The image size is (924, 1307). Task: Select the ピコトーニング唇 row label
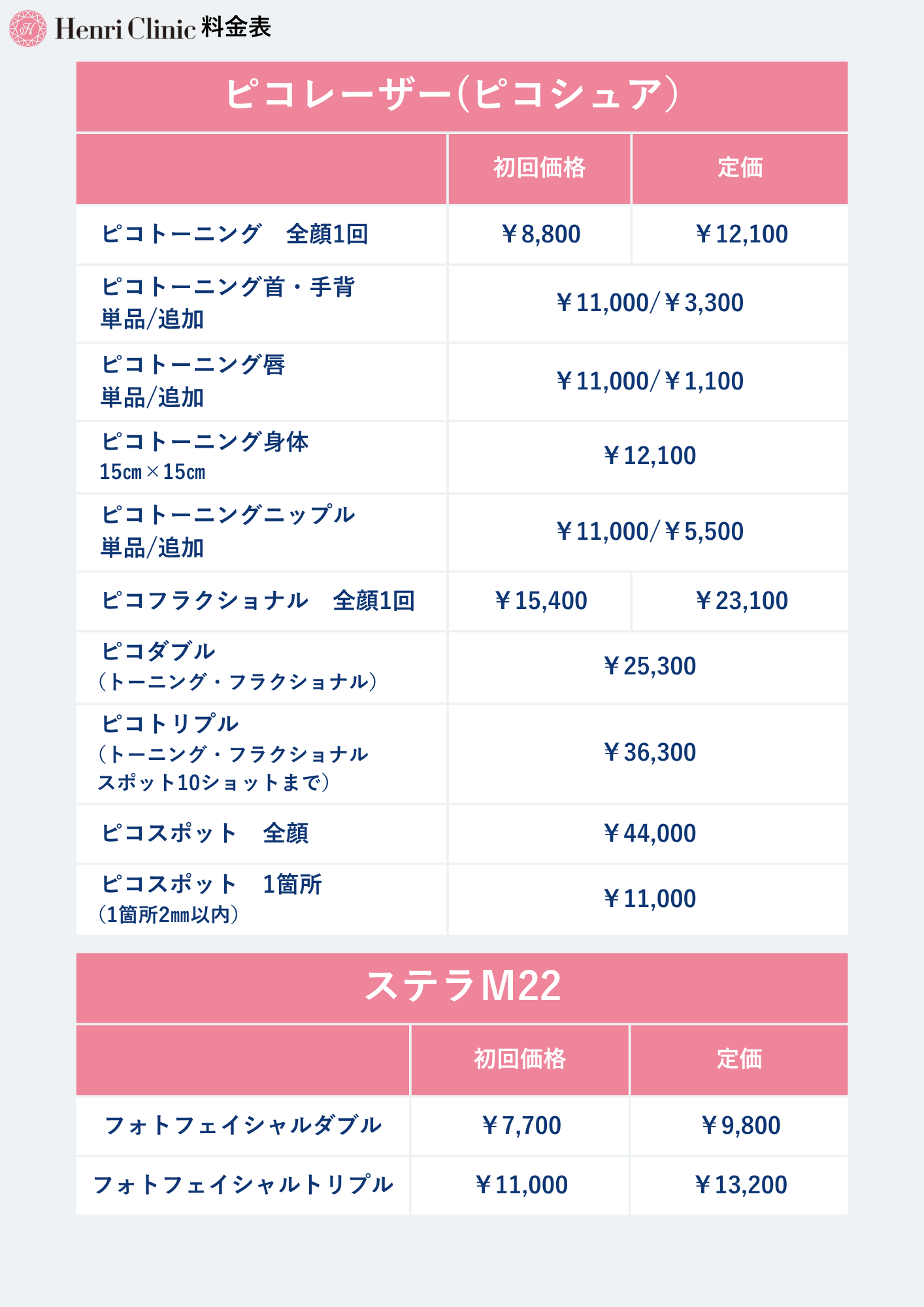[193, 380]
